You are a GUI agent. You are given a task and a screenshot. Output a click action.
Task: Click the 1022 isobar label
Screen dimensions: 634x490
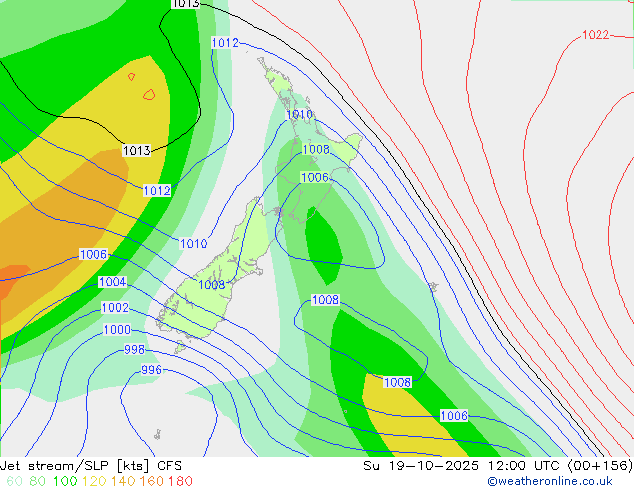click(595, 35)
